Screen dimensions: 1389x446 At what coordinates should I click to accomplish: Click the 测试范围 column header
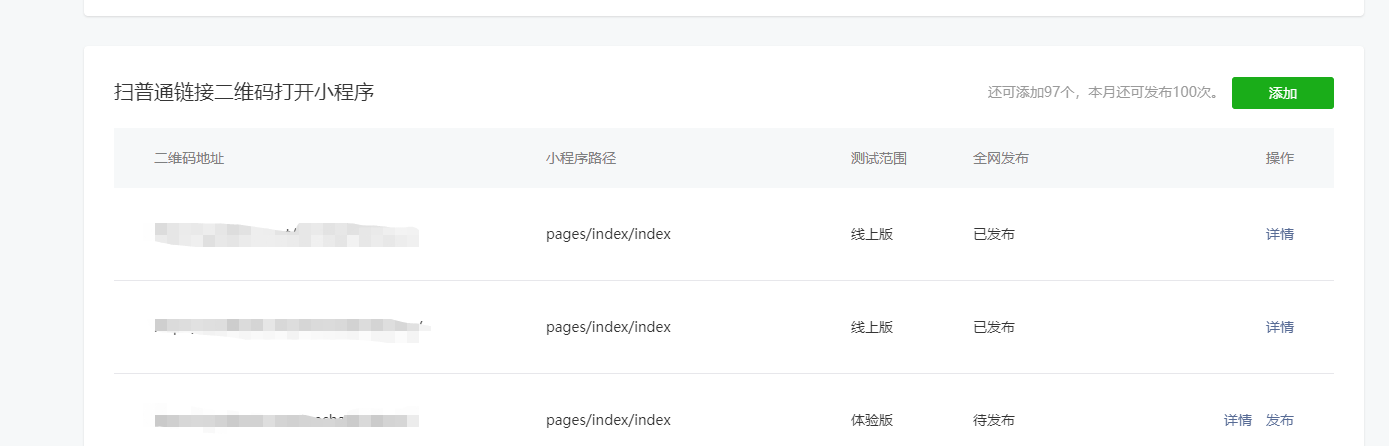pos(879,158)
